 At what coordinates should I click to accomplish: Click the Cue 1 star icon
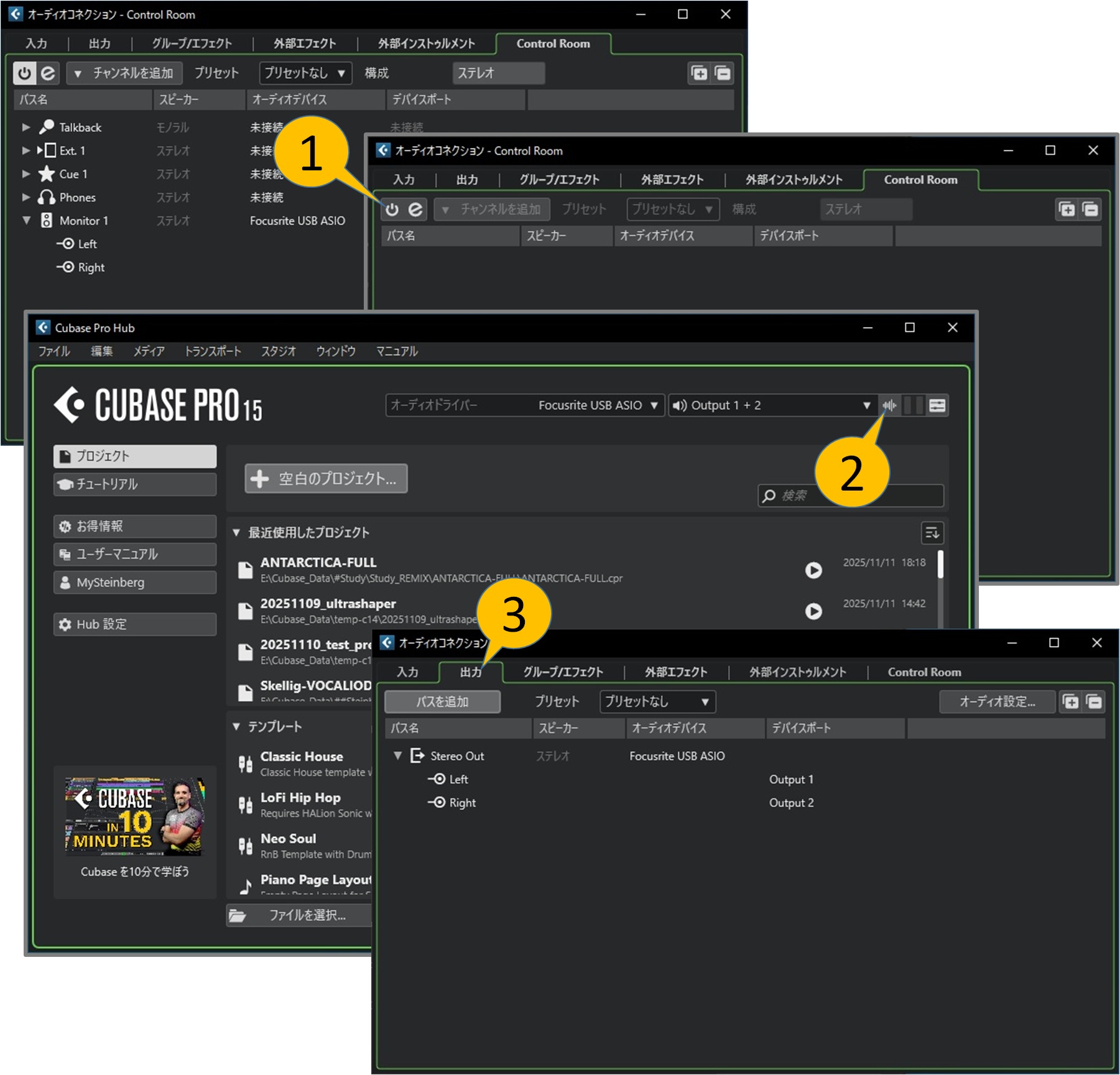47,174
